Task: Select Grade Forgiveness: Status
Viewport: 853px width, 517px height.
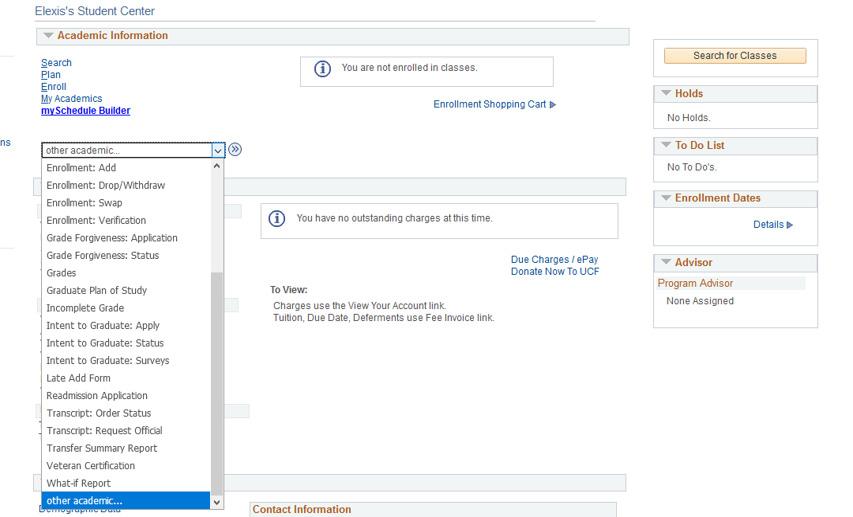Action: pos(126,255)
